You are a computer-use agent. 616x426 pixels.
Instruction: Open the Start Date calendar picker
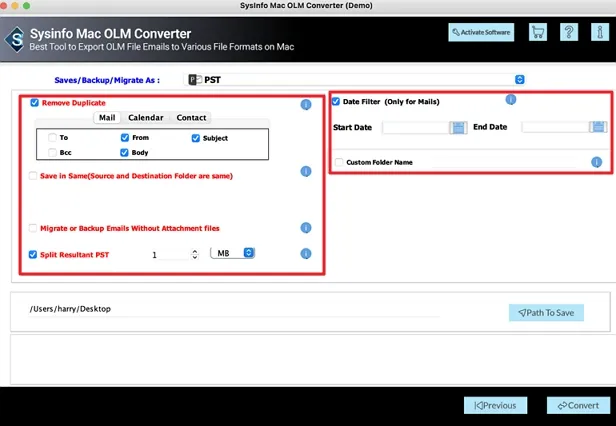[x=458, y=128]
